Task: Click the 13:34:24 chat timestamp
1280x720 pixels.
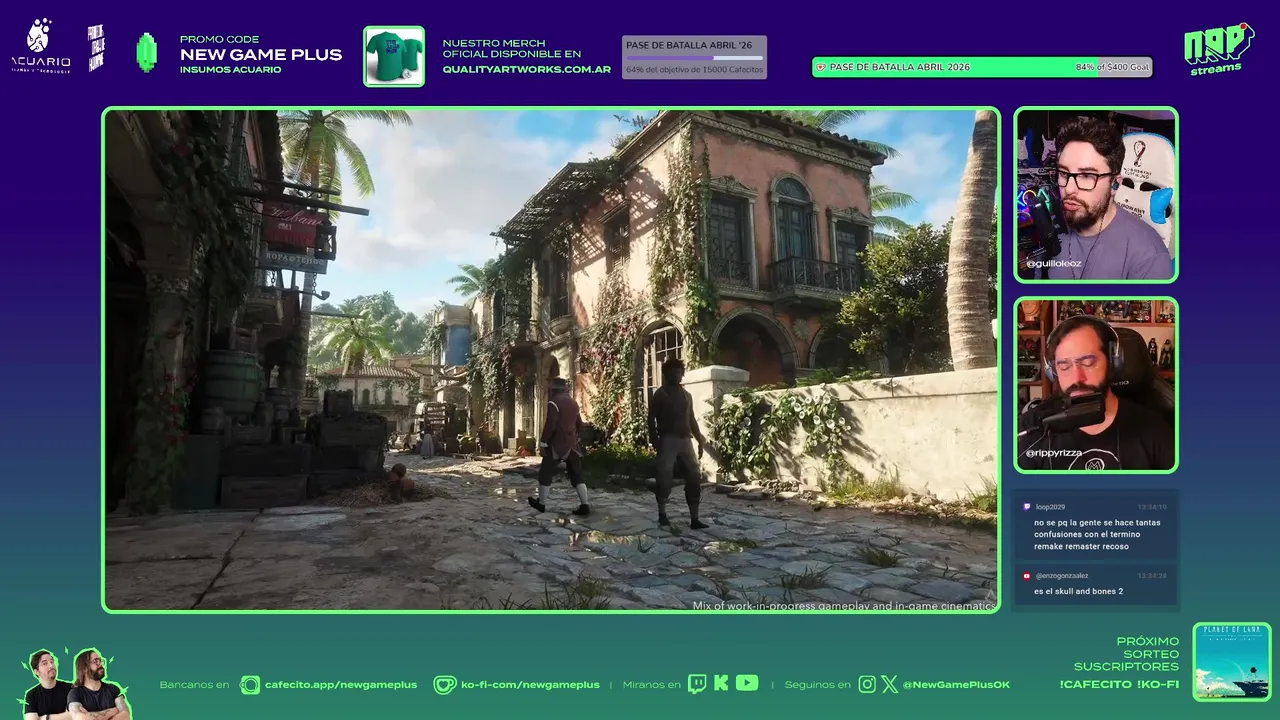Action: coord(1152,576)
